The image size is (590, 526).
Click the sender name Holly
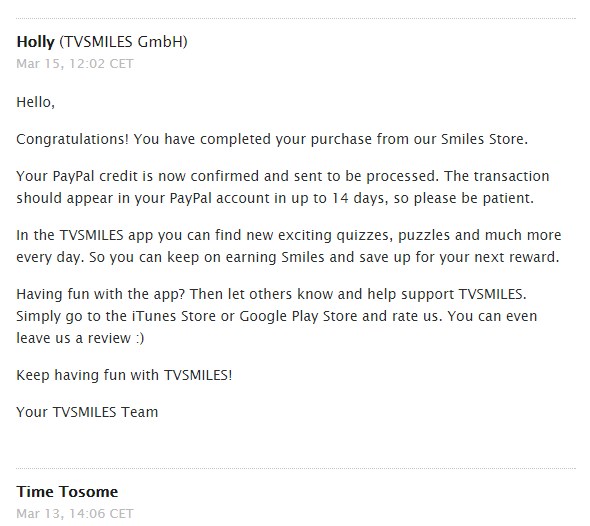pyautogui.click(x=35, y=42)
